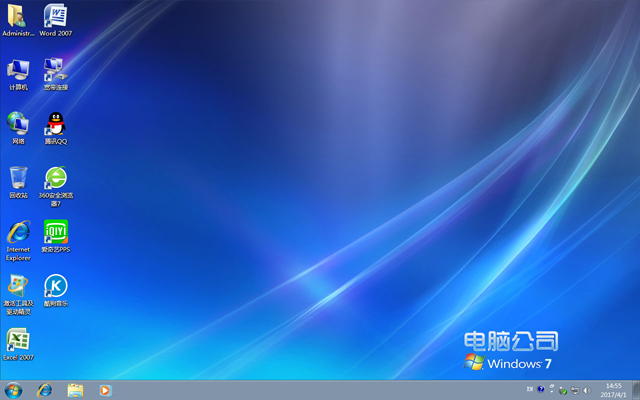Click the EN input language indicator
The width and height of the screenshot is (640, 400).
click(529, 389)
